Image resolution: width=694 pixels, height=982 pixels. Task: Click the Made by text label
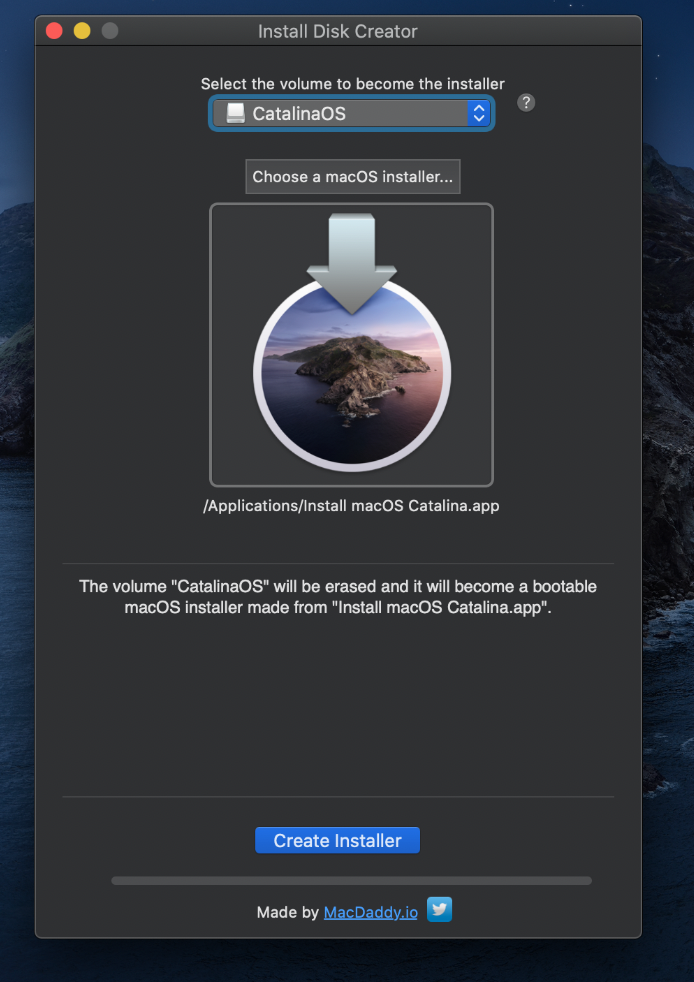288,912
